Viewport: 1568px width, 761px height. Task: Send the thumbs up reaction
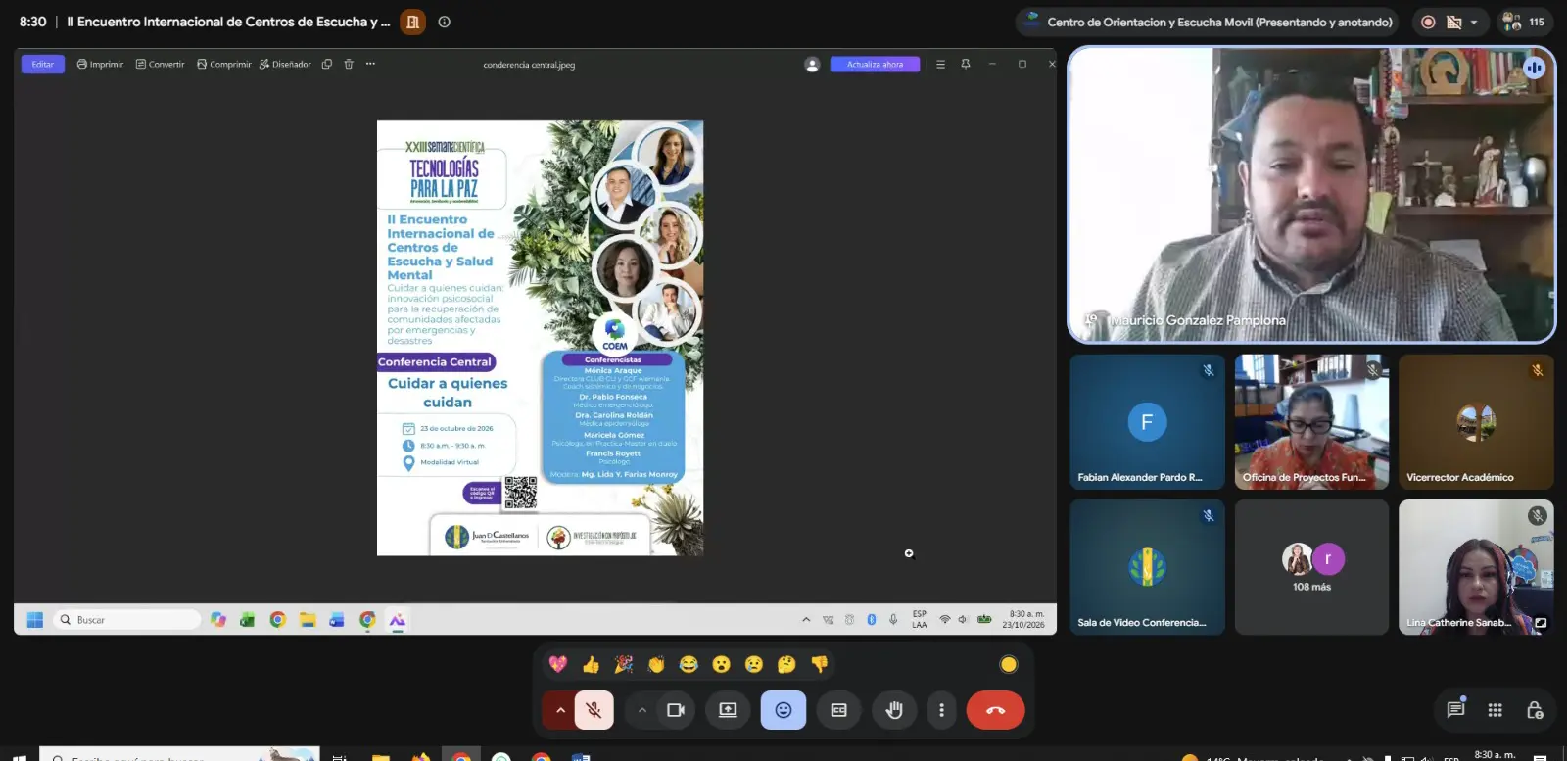pos(591,664)
